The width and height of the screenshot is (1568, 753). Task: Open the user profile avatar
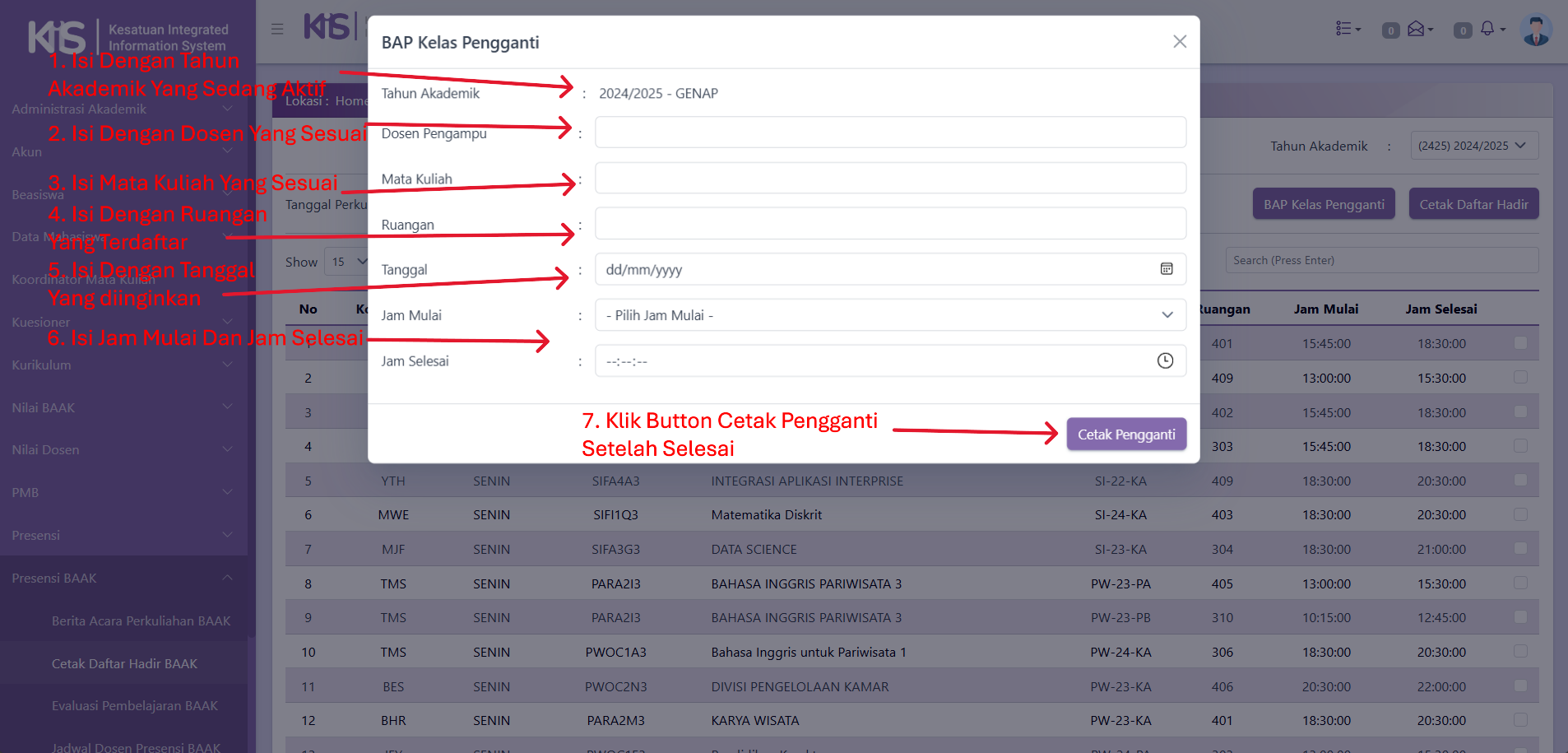(x=1535, y=30)
